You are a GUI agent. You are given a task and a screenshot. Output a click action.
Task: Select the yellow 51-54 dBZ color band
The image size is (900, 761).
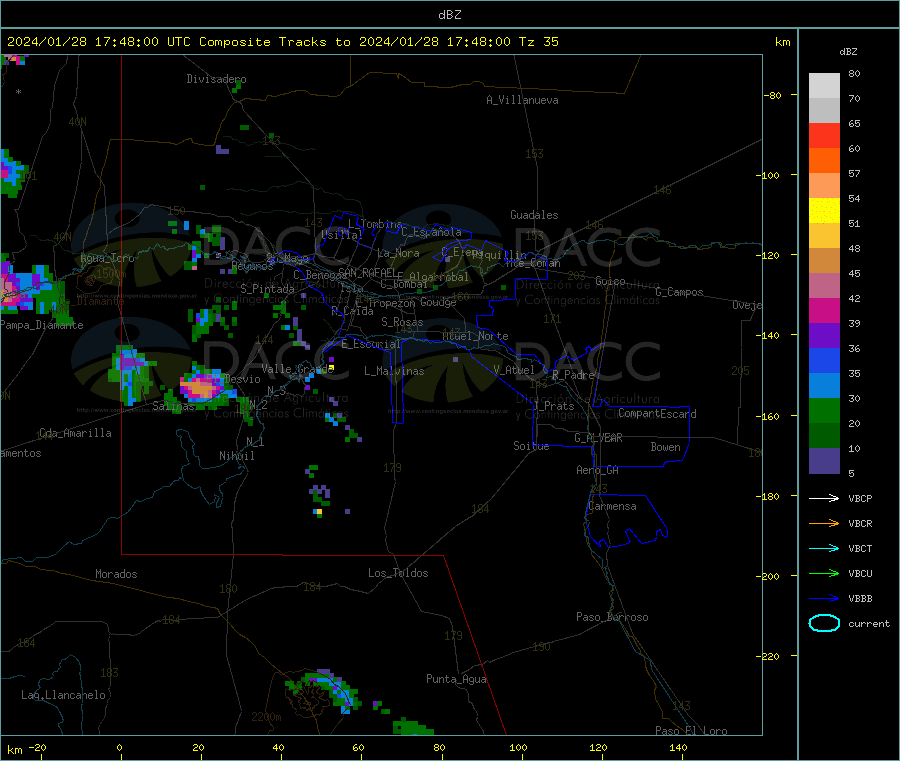pyautogui.click(x=824, y=211)
